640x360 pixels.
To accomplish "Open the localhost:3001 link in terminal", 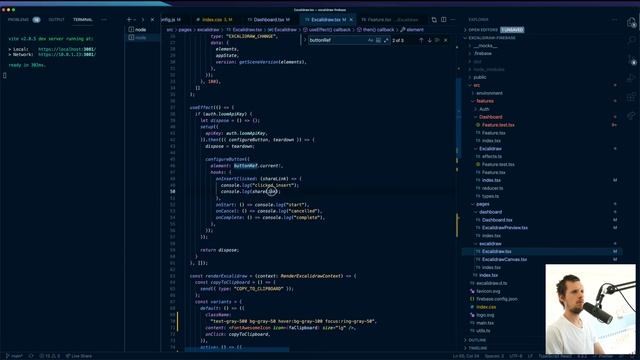I will [67, 49].
